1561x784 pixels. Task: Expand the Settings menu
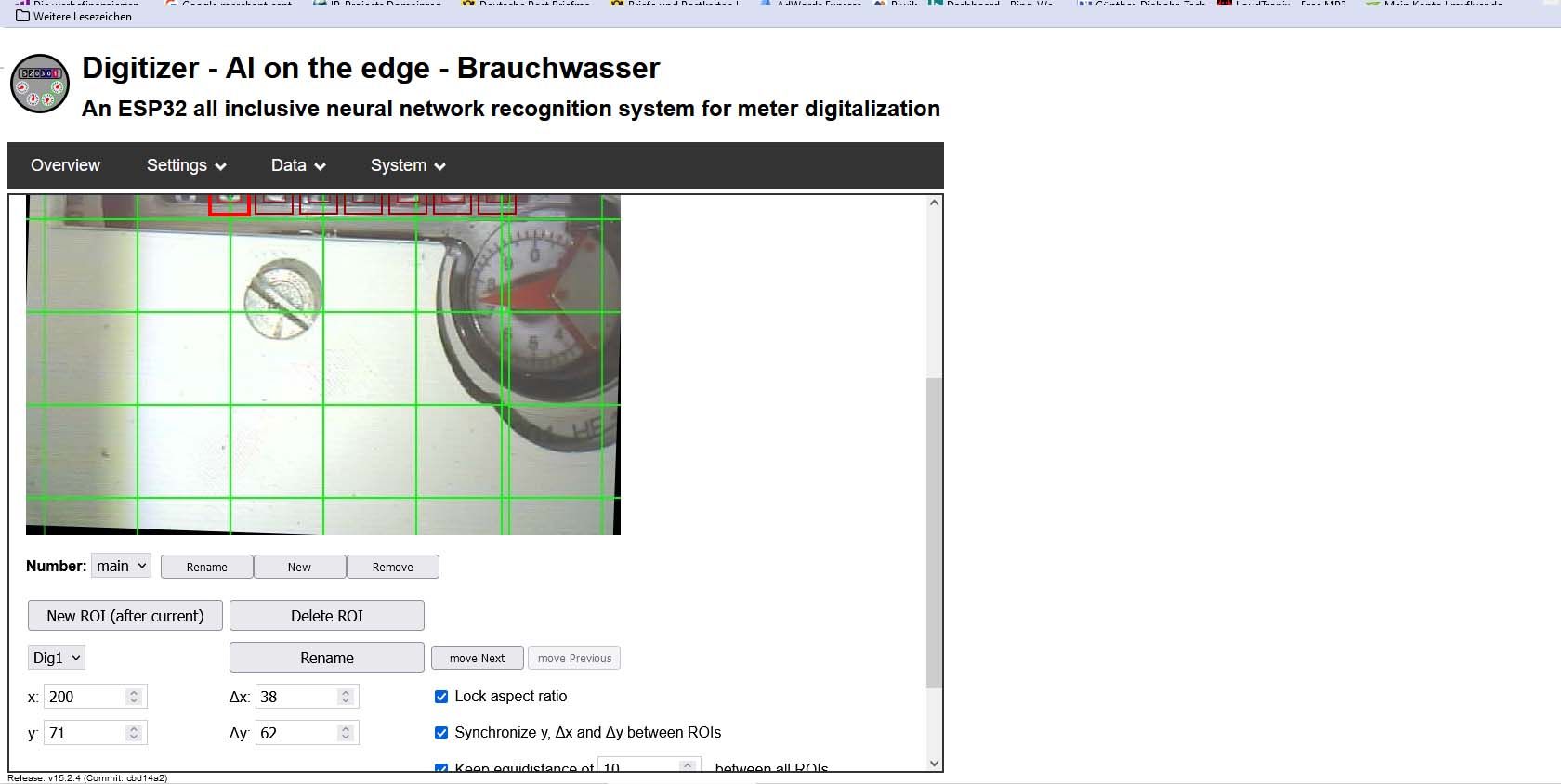(186, 165)
